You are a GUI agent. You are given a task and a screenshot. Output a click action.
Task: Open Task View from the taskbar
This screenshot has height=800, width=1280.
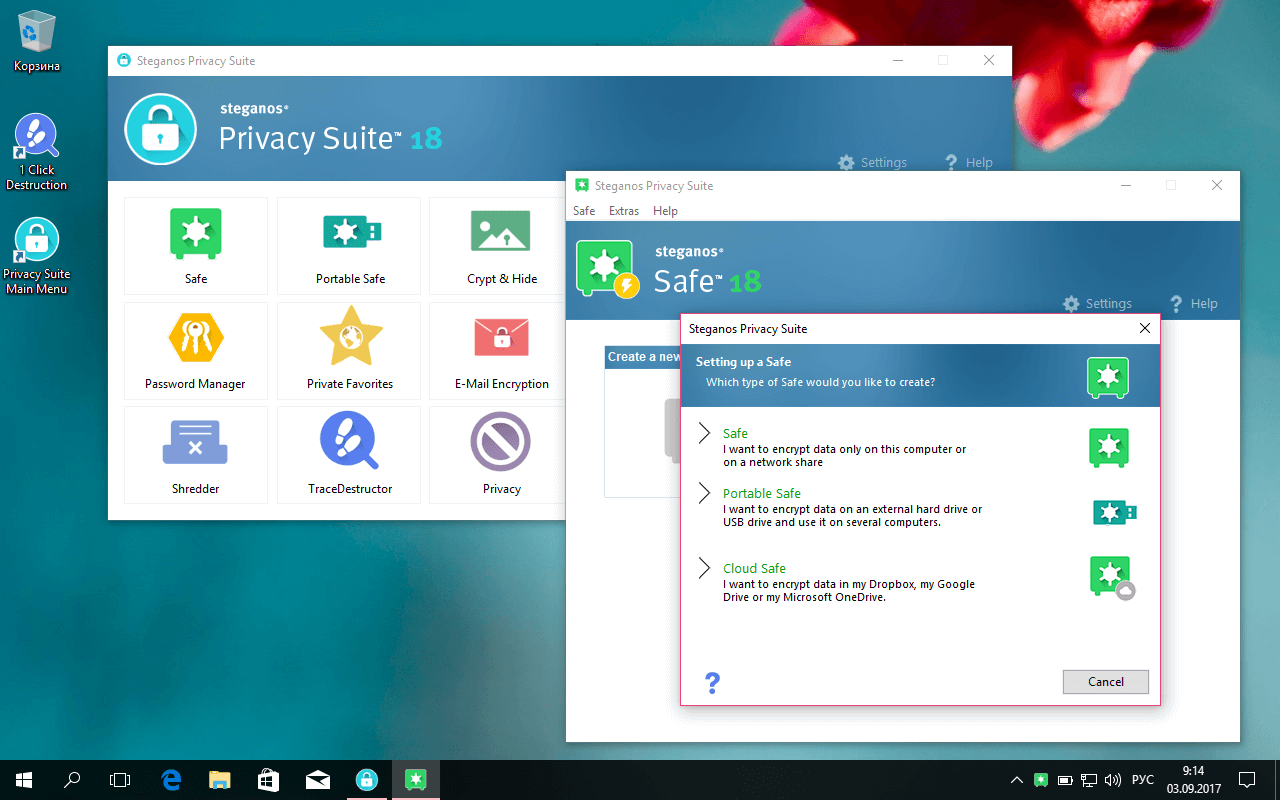[121, 780]
